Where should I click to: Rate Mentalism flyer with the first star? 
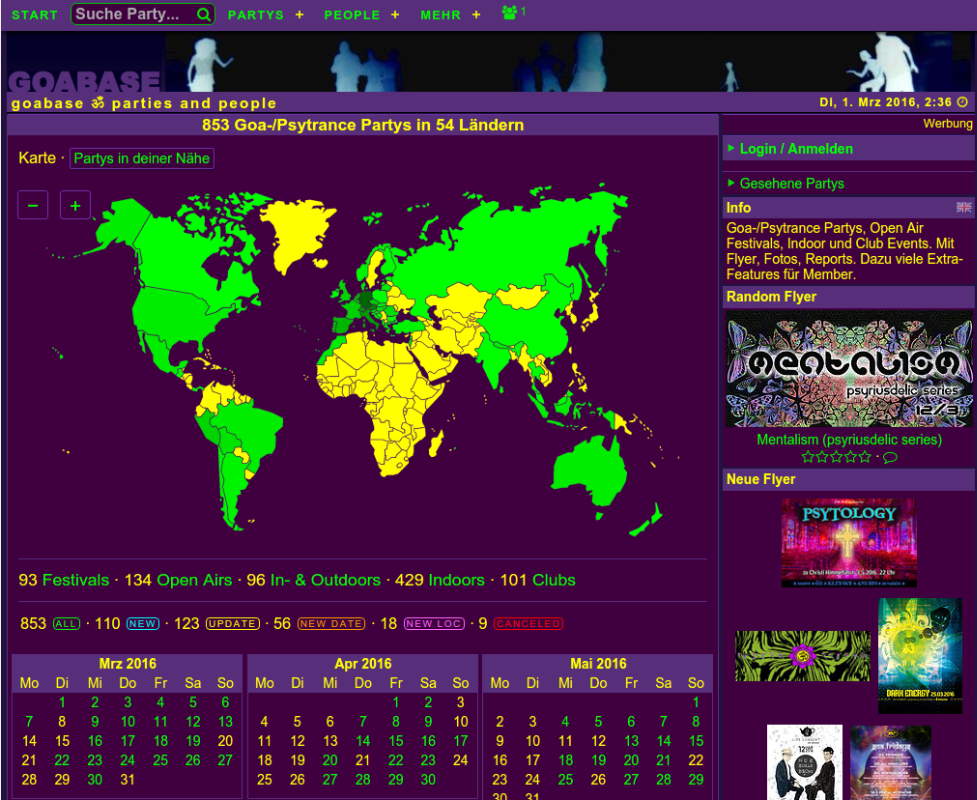[x=808, y=458]
